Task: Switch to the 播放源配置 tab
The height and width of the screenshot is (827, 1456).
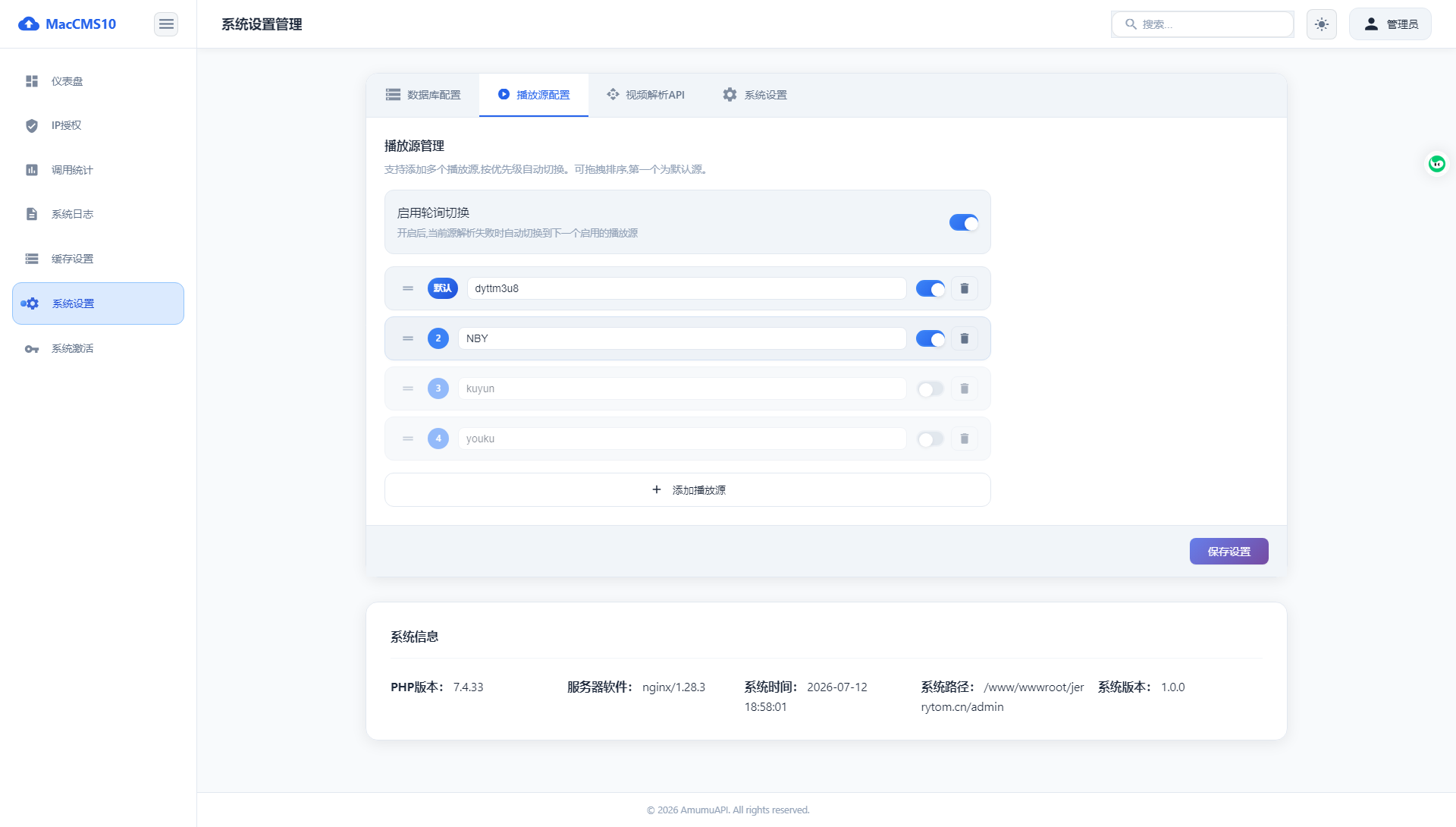Action: click(x=534, y=95)
